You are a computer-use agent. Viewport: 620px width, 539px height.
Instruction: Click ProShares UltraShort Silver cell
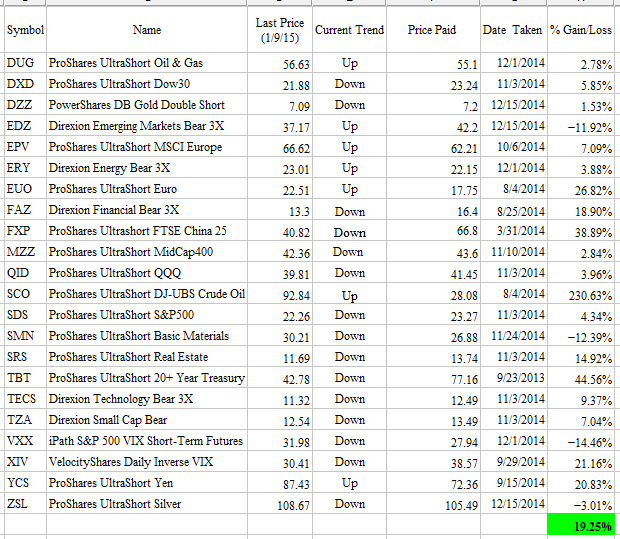coord(147,503)
